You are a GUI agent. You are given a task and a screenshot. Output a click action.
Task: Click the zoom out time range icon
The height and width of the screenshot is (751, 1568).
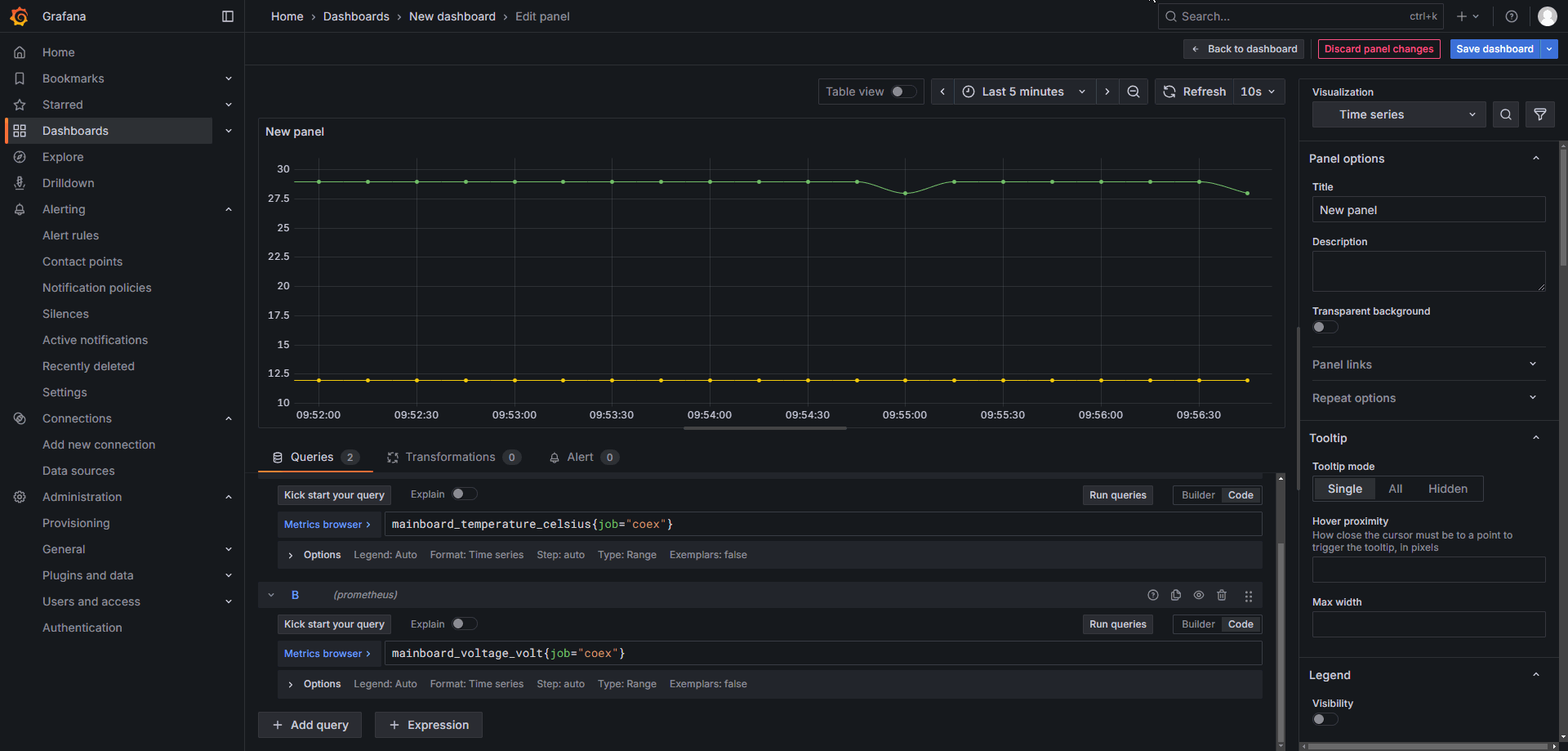1134,92
